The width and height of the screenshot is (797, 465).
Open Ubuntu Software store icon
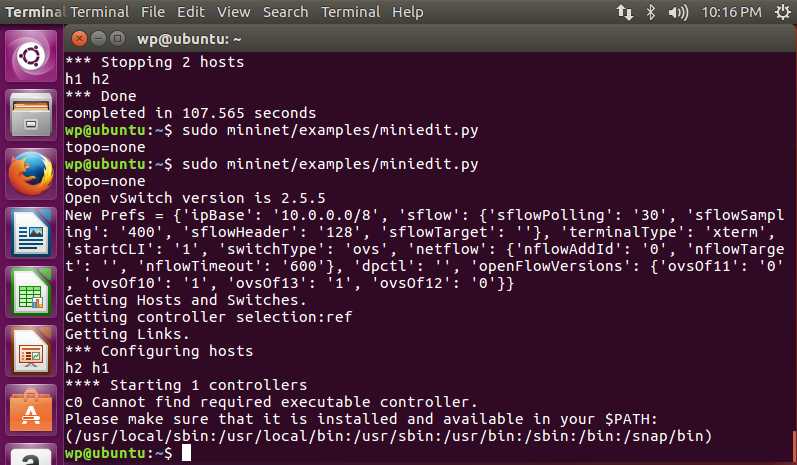pyautogui.click(x=31, y=410)
